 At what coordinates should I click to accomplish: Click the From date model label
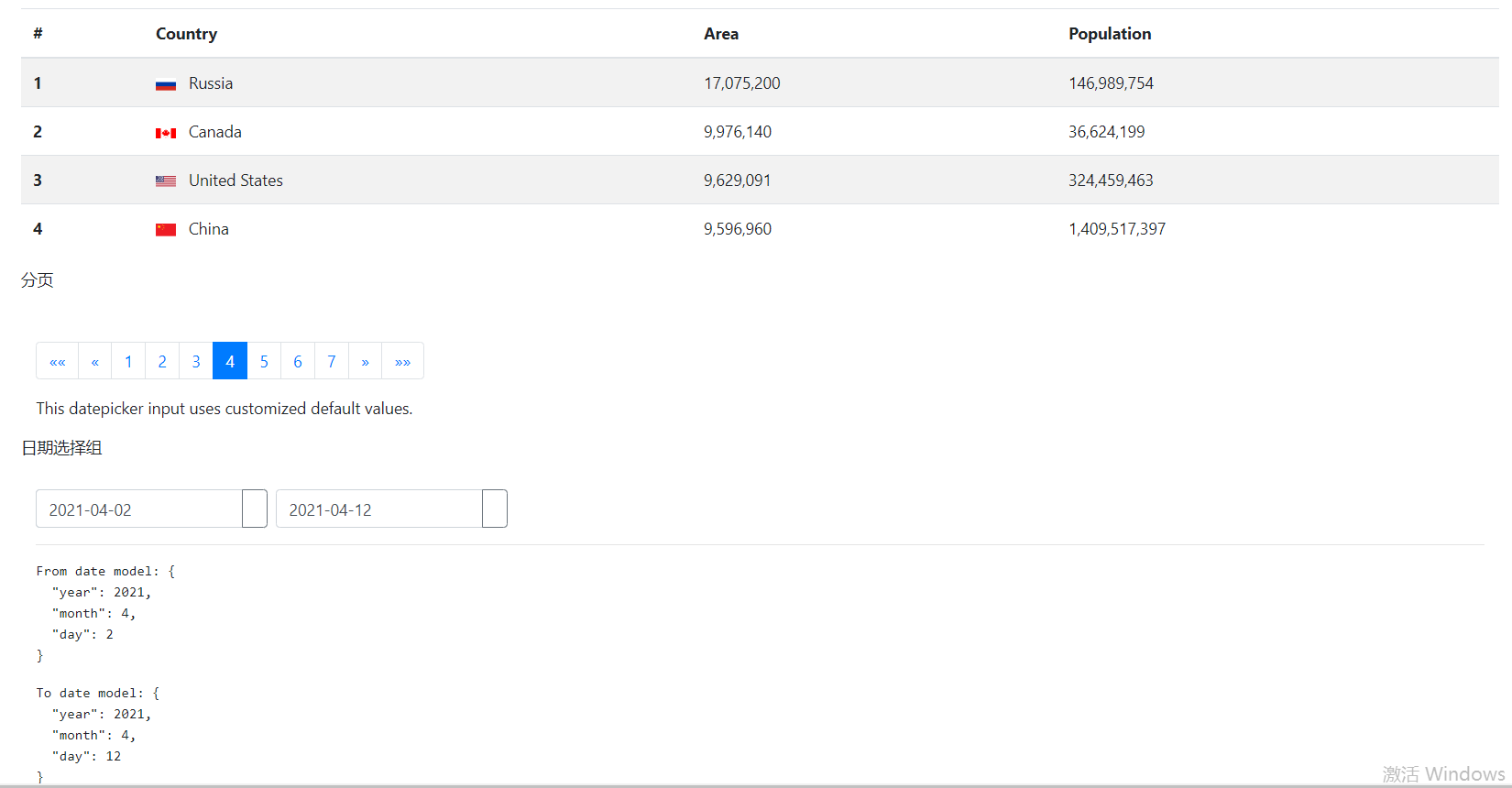(x=98, y=571)
